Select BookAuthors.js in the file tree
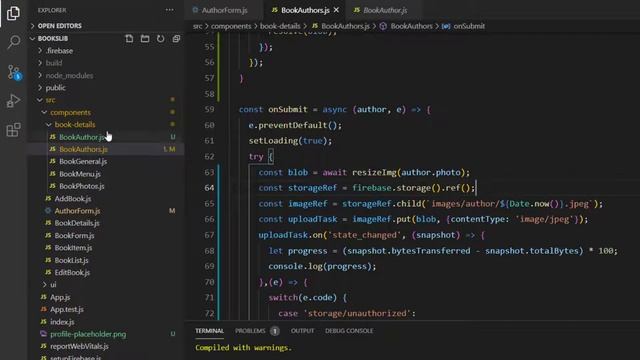640x360 pixels. pos(83,149)
